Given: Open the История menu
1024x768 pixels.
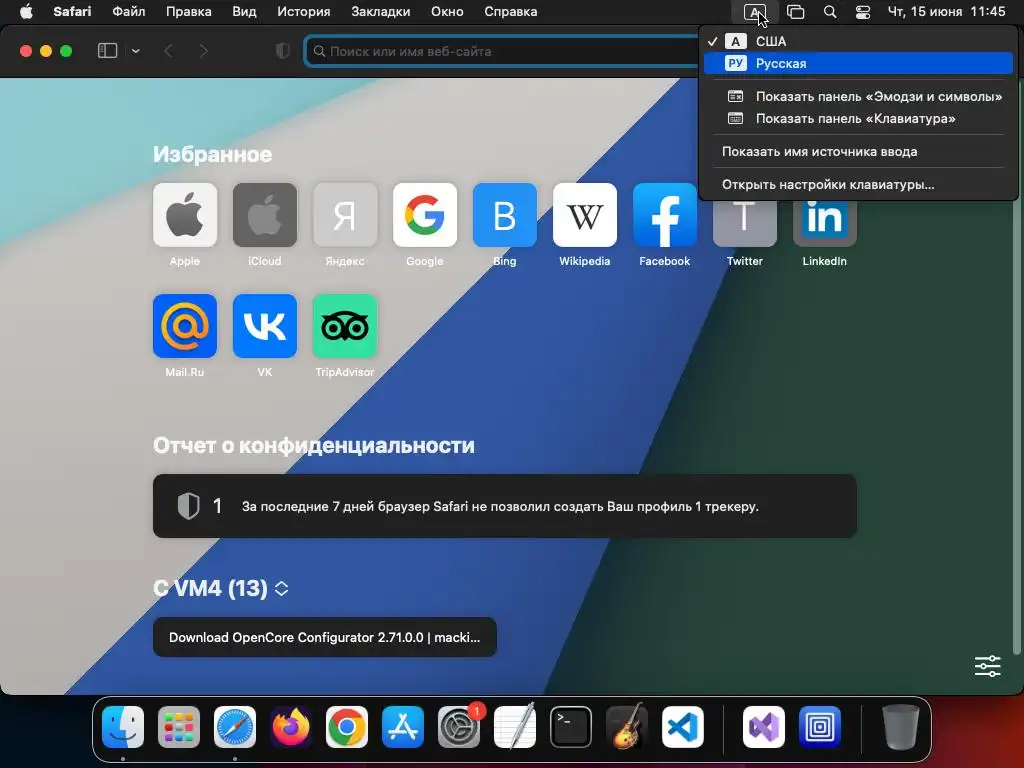Looking at the screenshot, I should click(x=304, y=12).
